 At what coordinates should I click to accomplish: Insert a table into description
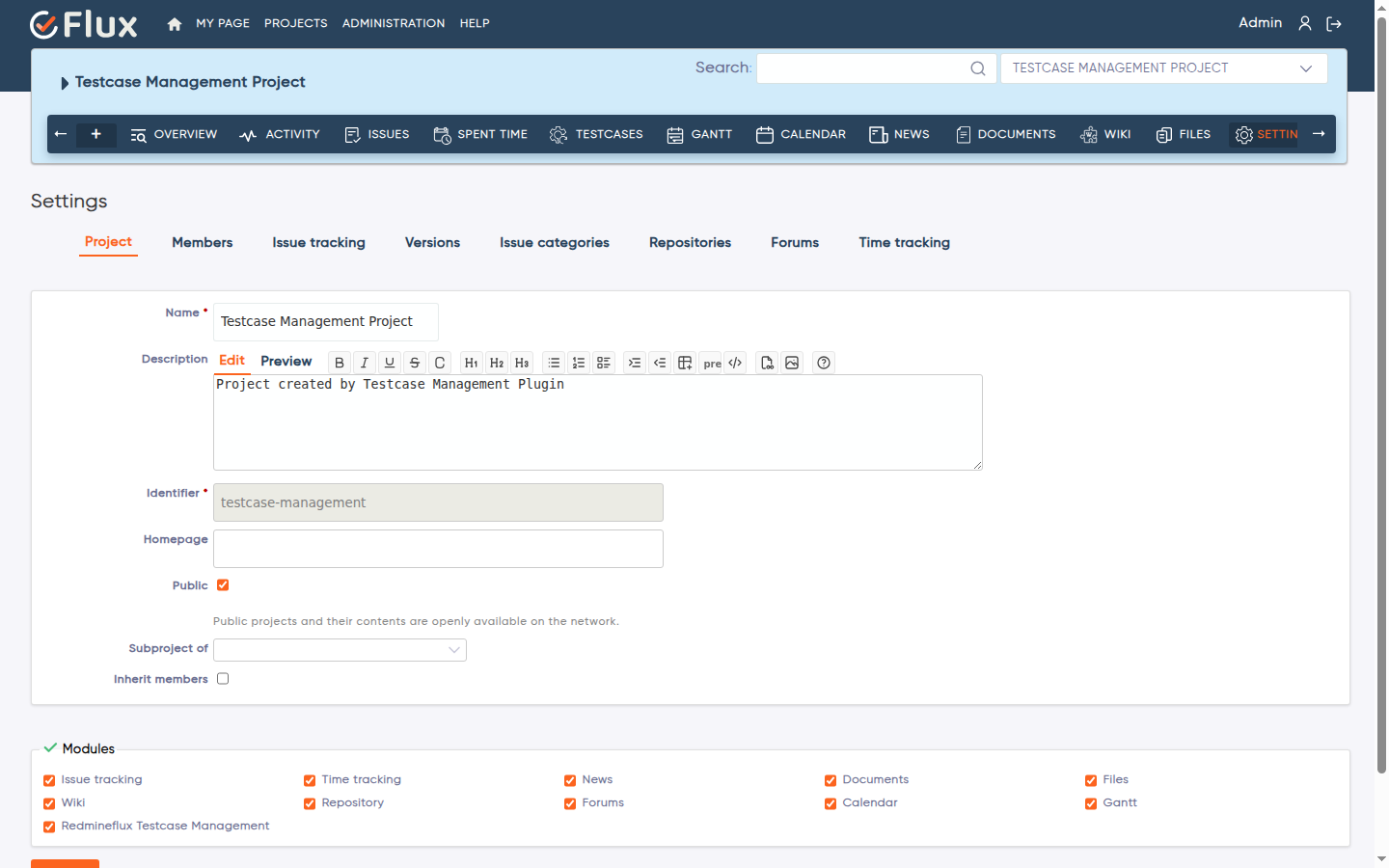pyautogui.click(x=685, y=363)
